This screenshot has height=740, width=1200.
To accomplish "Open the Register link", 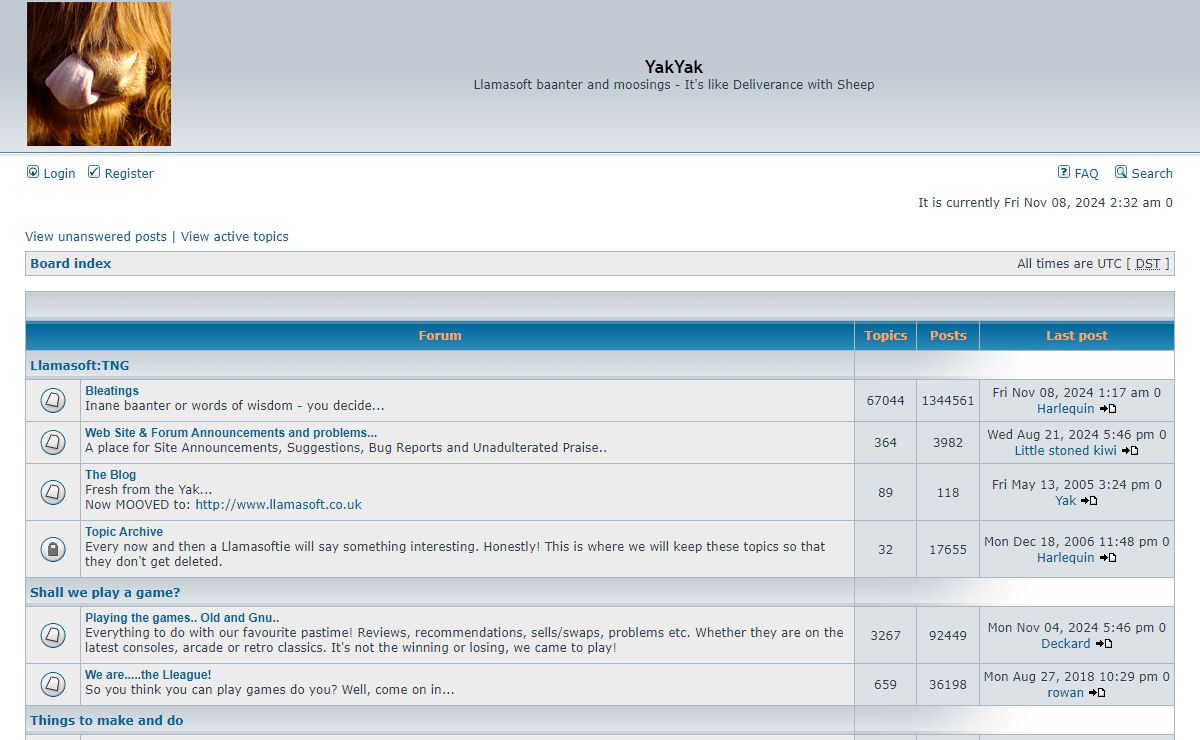I will click(x=129, y=173).
